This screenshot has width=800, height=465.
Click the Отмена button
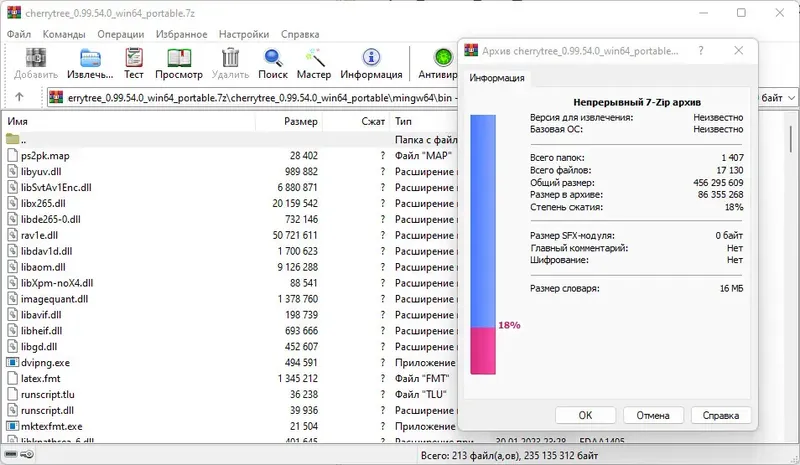point(653,415)
